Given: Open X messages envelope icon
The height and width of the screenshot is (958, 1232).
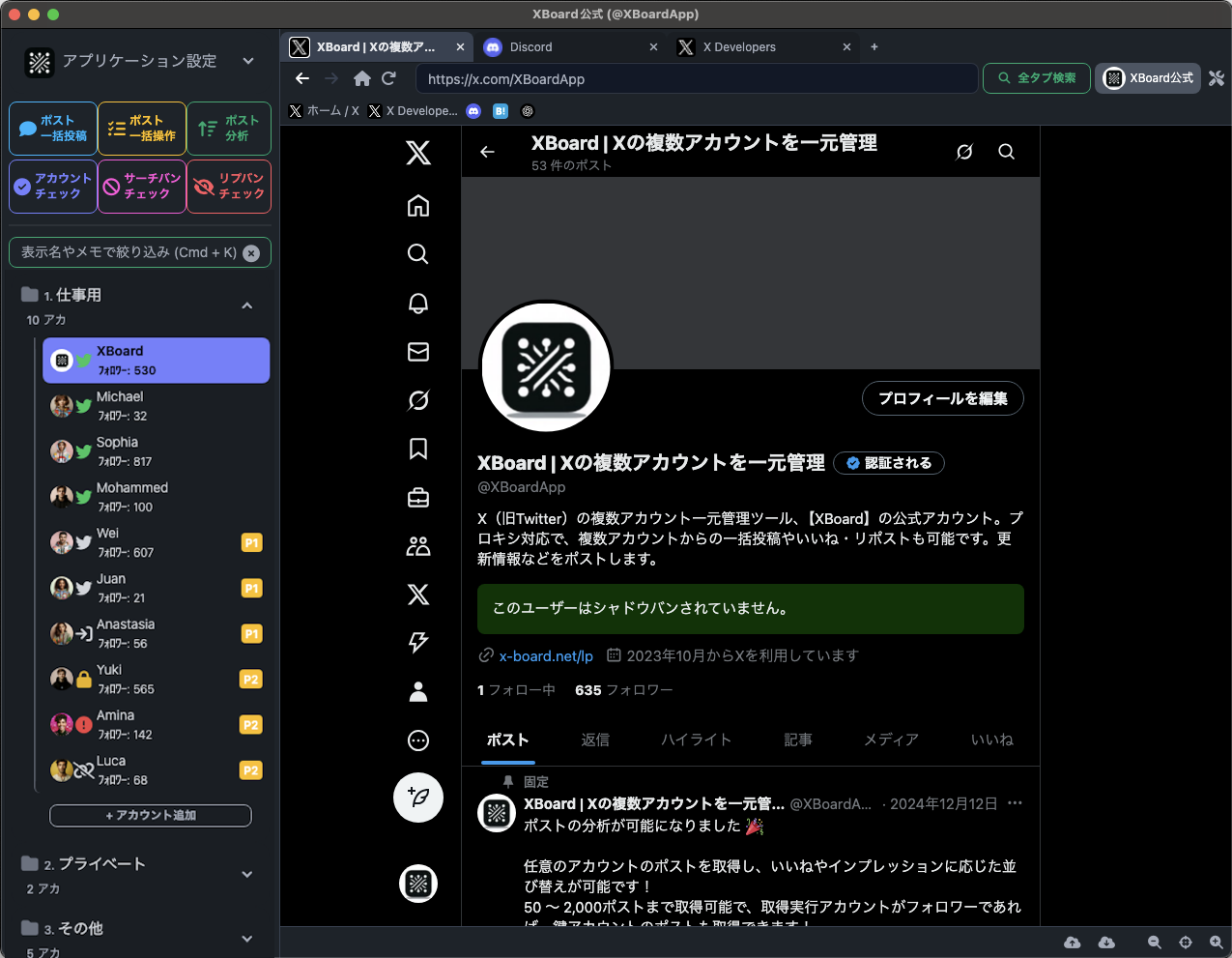Looking at the screenshot, I should 418,352.
